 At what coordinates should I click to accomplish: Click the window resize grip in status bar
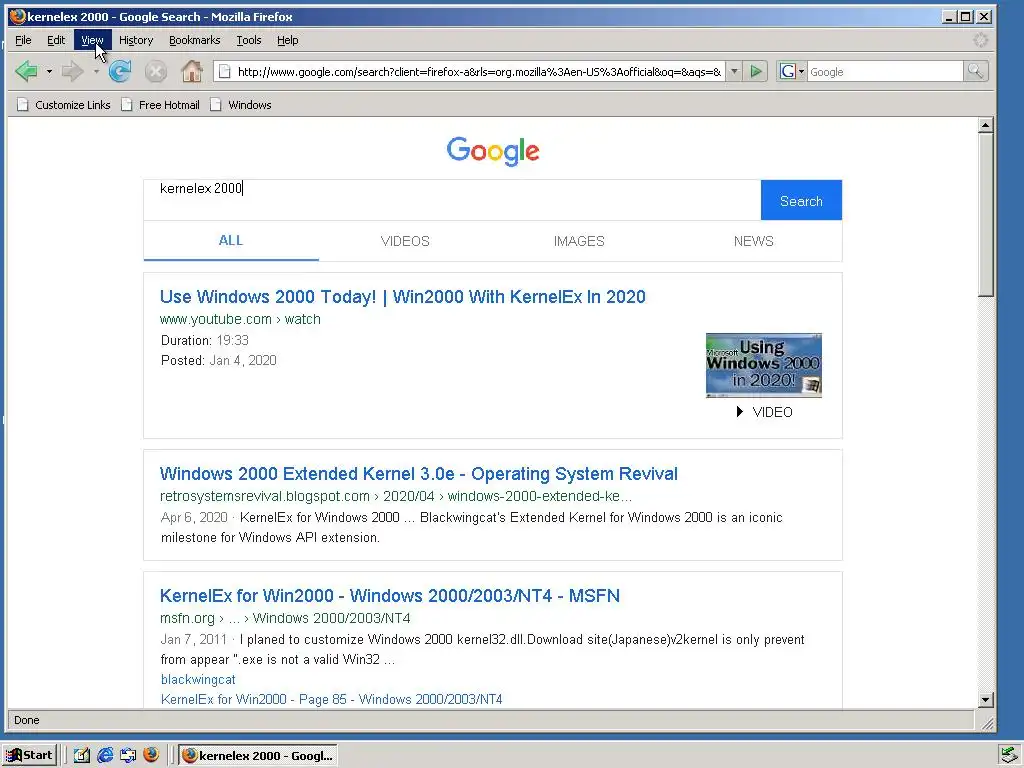(988, 723)
